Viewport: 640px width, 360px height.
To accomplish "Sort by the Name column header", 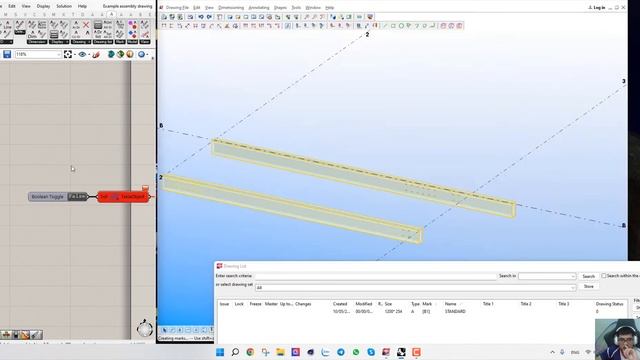I will (450, 304).
